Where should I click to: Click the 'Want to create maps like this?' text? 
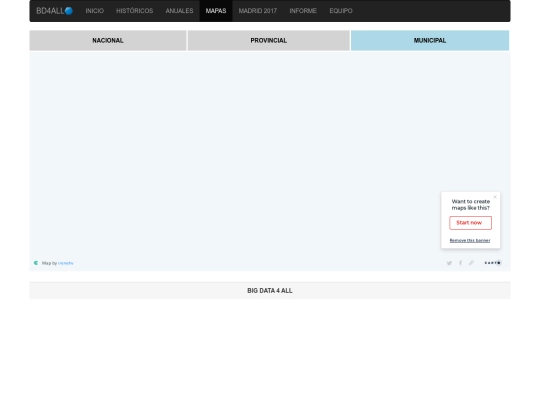[x=471, y=205]
